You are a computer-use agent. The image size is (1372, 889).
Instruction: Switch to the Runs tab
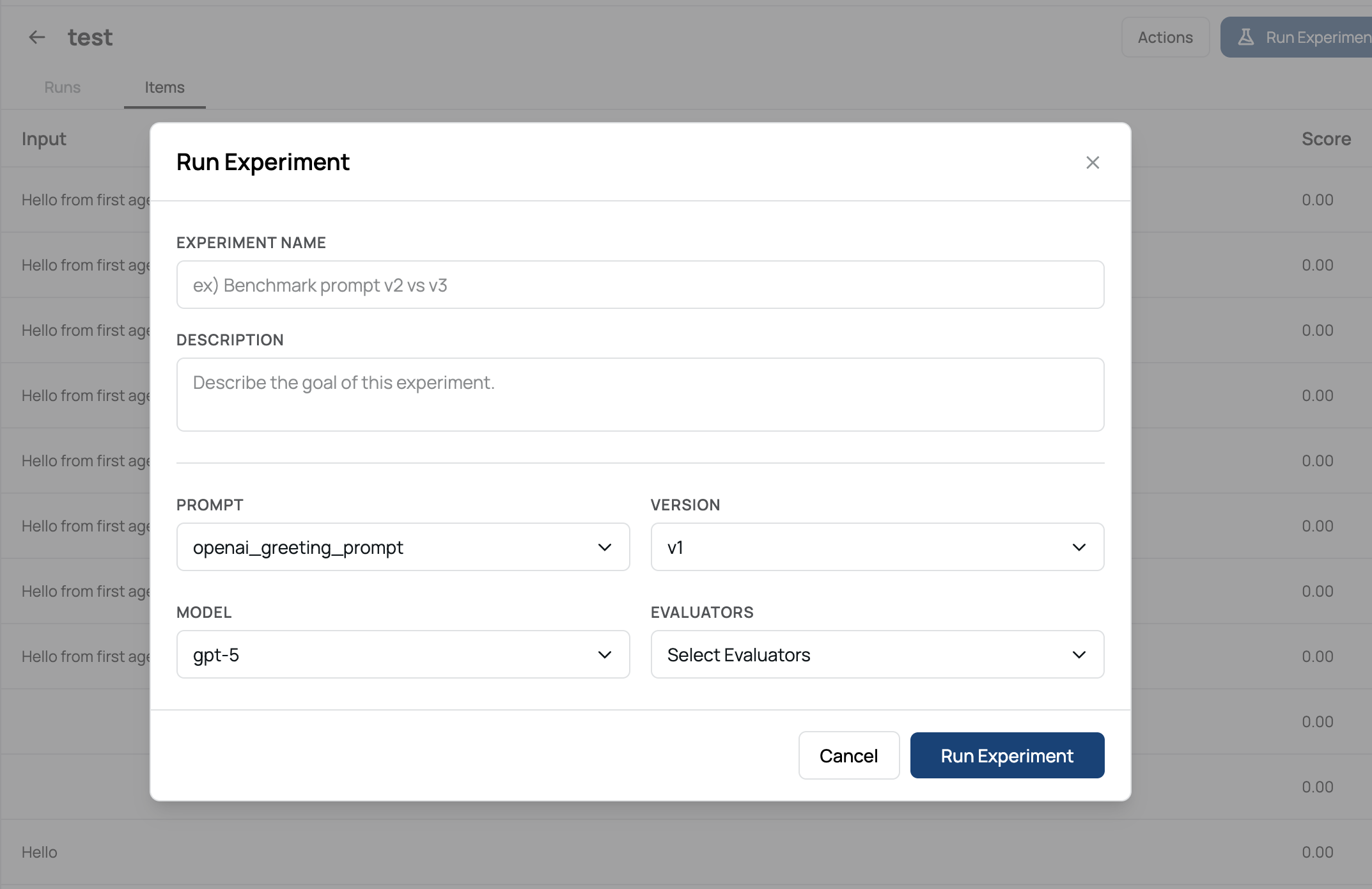coord(63,88)
